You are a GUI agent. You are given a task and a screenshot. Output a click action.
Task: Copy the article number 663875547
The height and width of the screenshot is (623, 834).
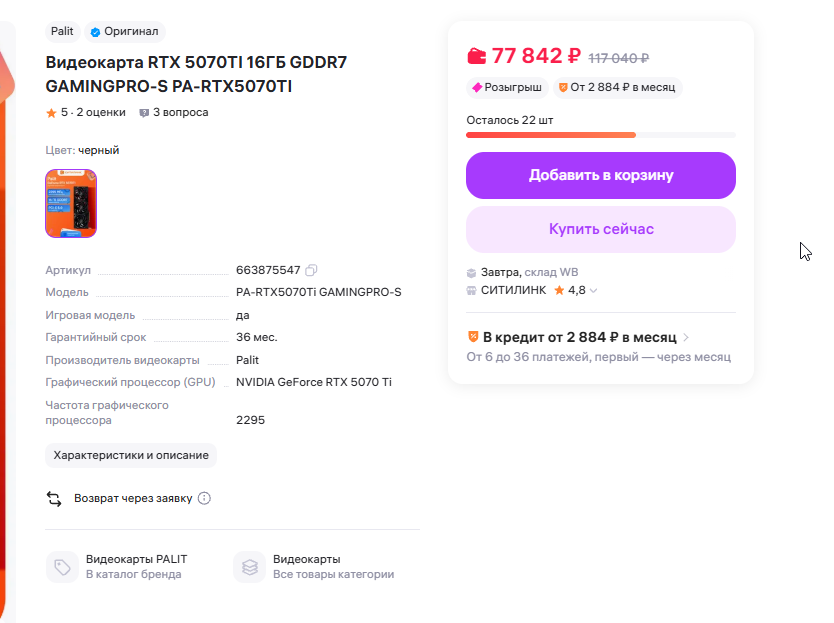pyautogui.click(x=312, y=270)
